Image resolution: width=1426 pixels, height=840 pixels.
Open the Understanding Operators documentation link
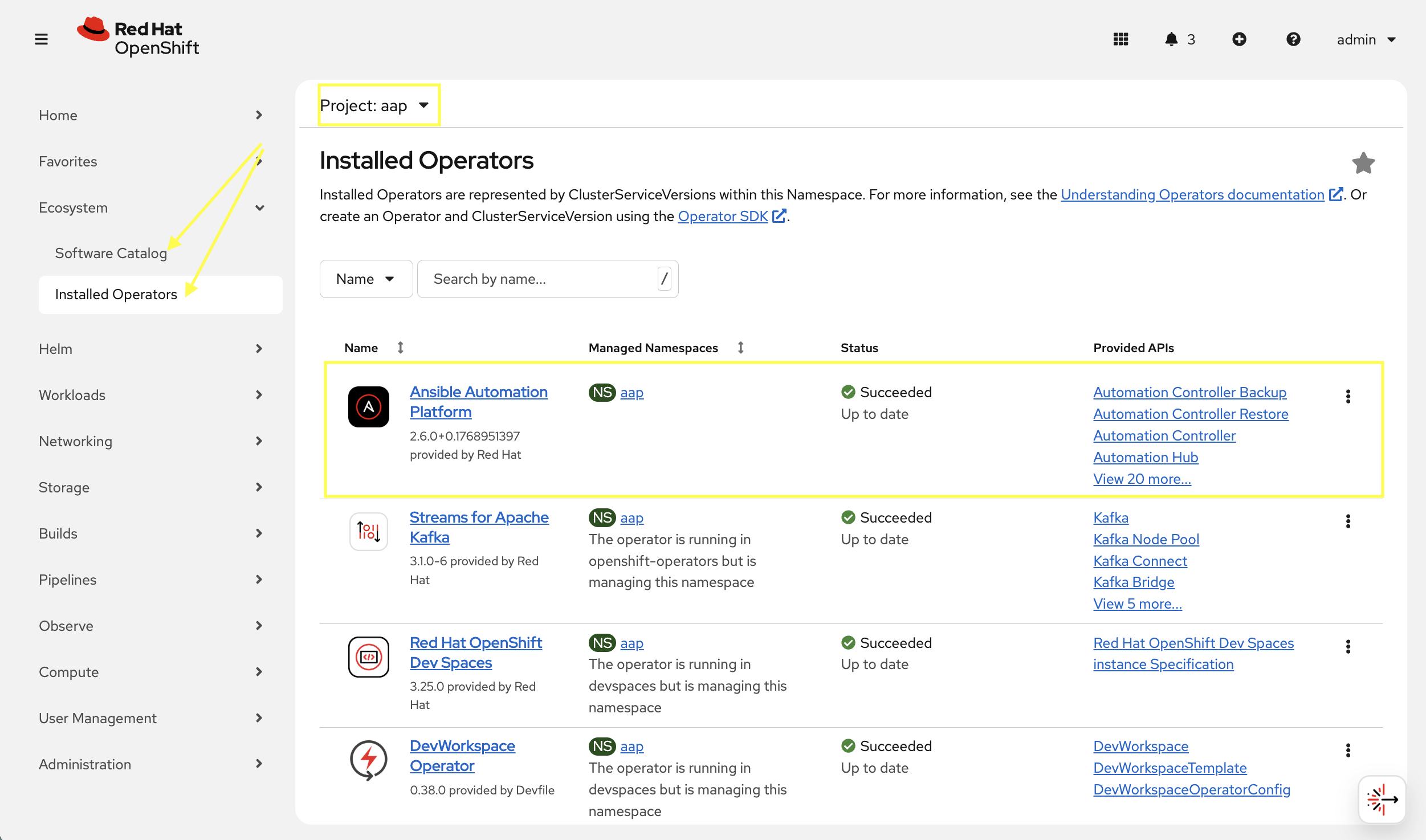coord(1192,194)
